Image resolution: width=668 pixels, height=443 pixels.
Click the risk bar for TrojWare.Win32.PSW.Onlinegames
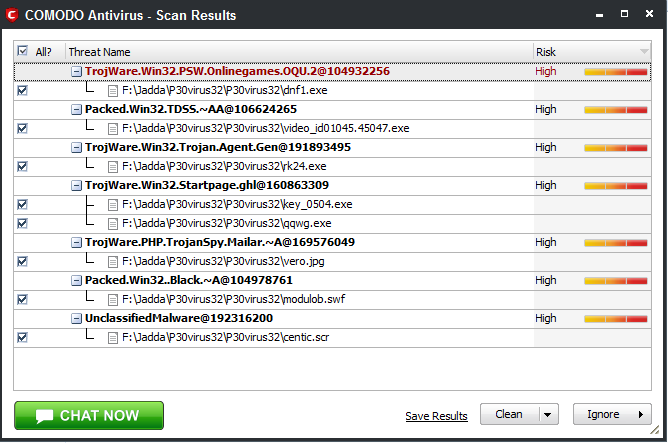click(x=616, y=72)
